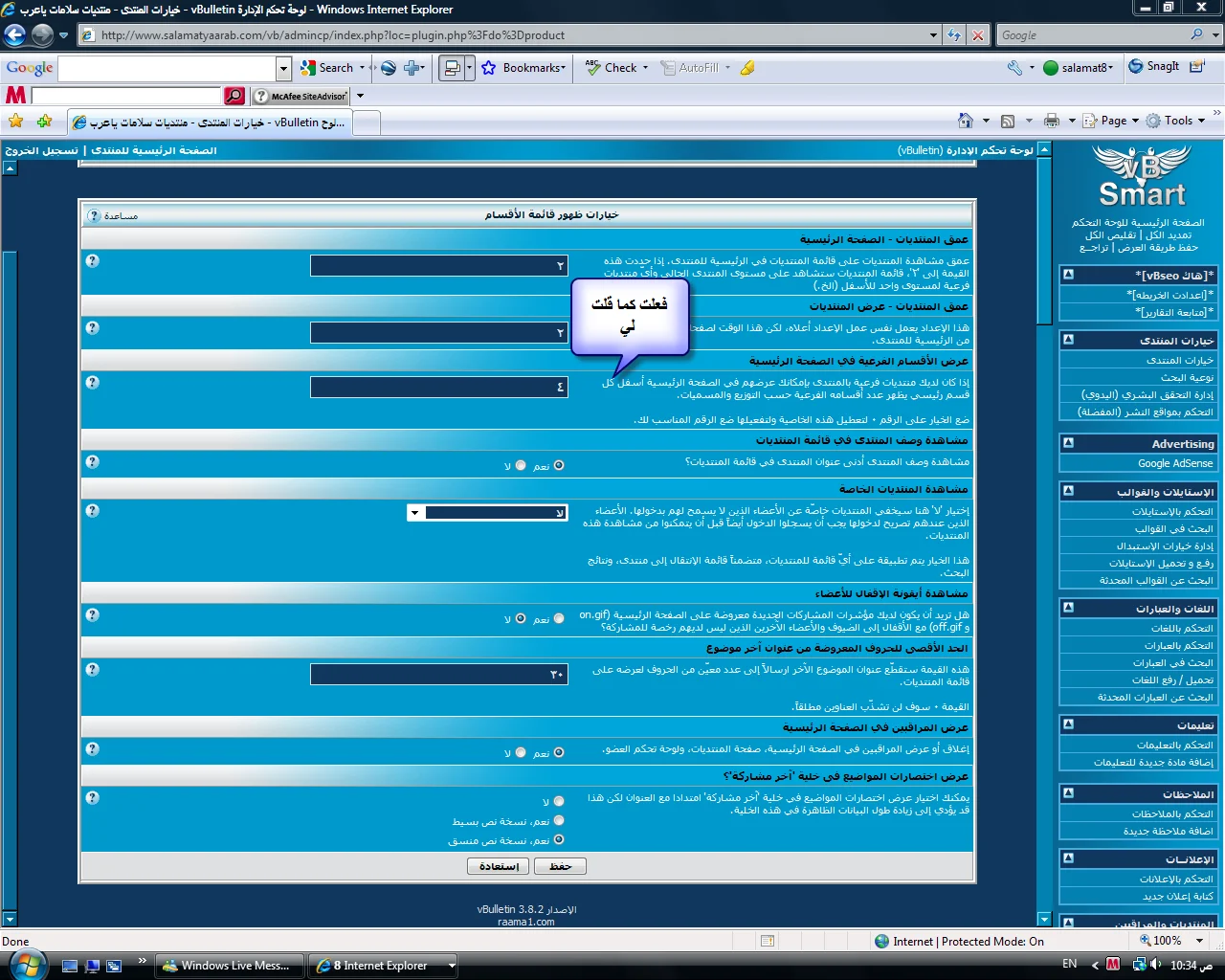Open help icon in the خيارات ظهور قائمة الأقسام header
The height and width of the screenshot is (980, 1225).
pos(94,215)
